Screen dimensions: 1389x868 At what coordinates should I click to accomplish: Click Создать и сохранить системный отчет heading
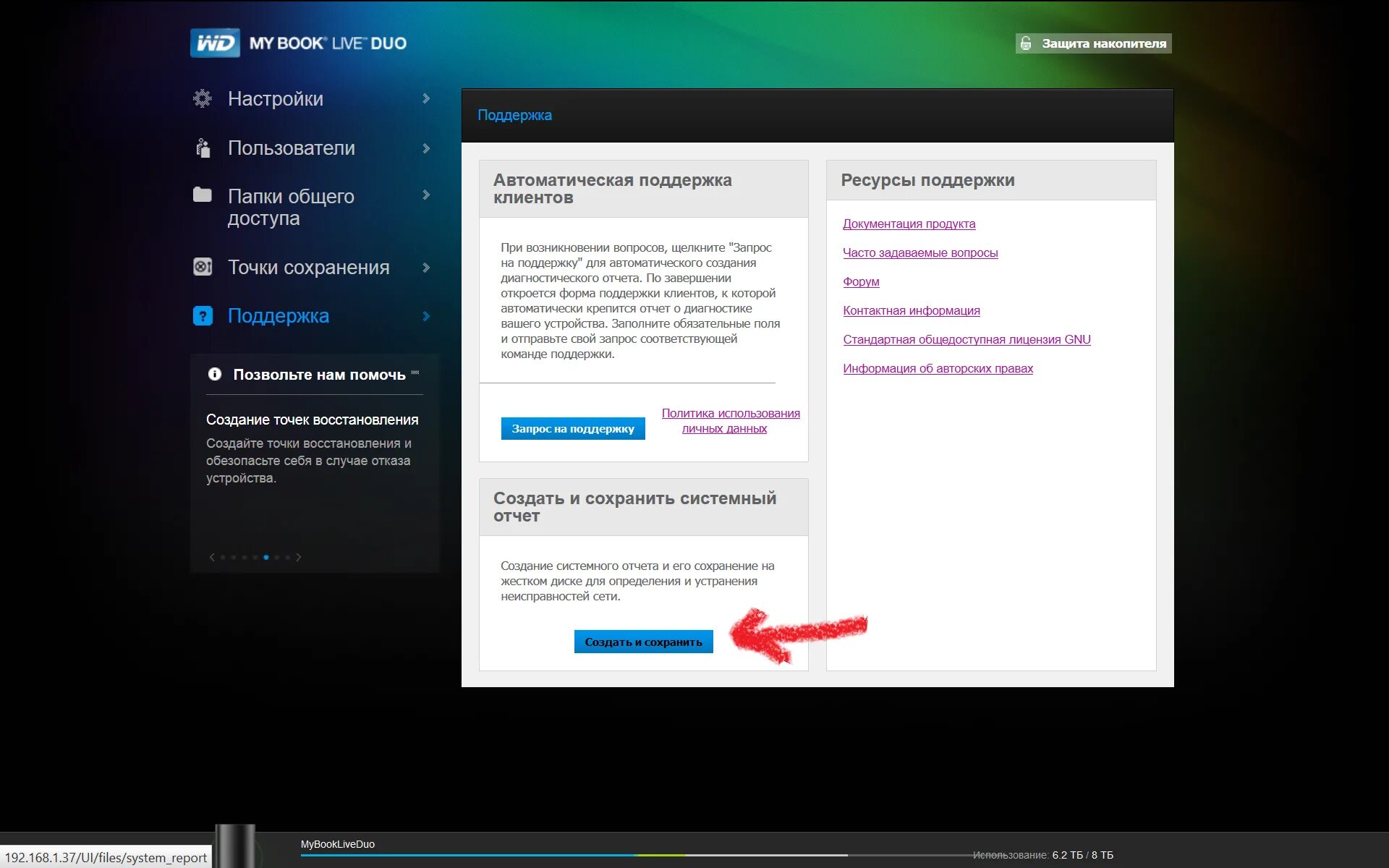pyautogui.click(x=634, y=507)
